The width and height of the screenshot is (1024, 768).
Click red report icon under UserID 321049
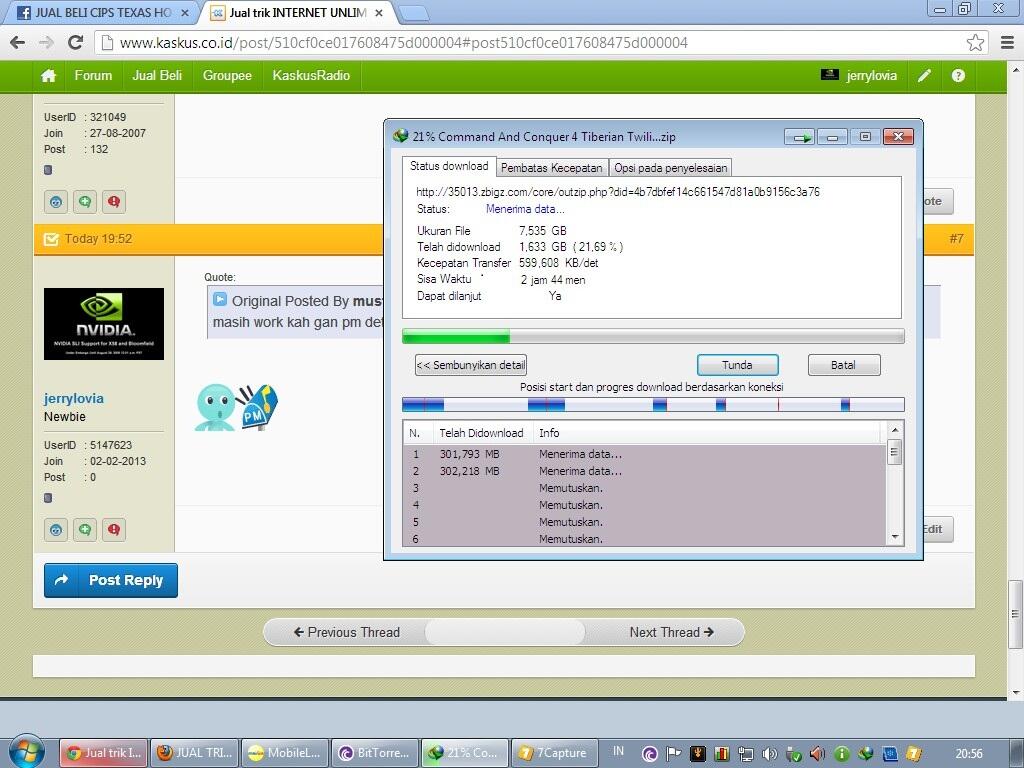(114, 202)
